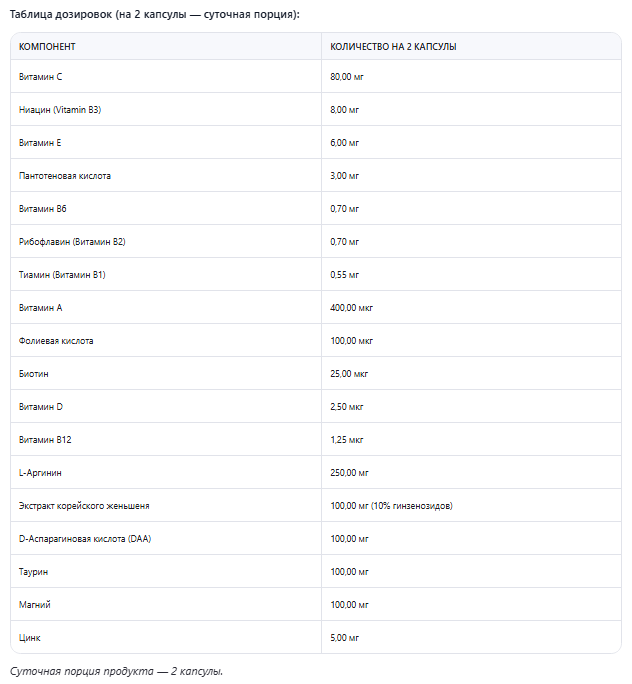Click the "Количество на 2 капсулы" column header
Viewport: 632px width, 684px height.
click(x=393, y=47)
